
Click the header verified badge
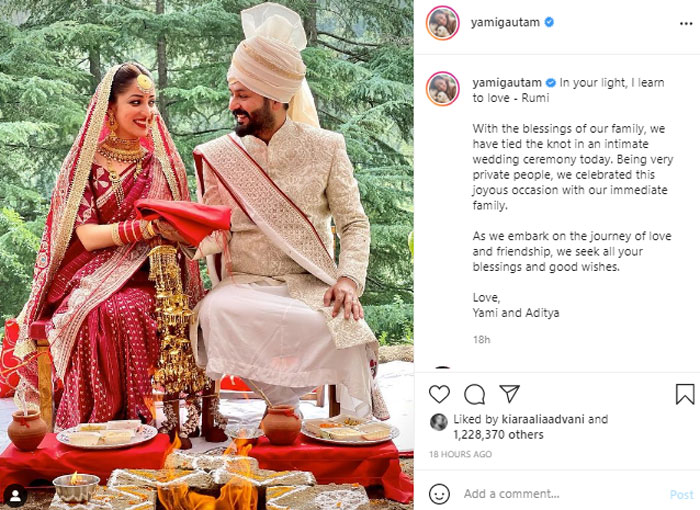tap(549, 22)
